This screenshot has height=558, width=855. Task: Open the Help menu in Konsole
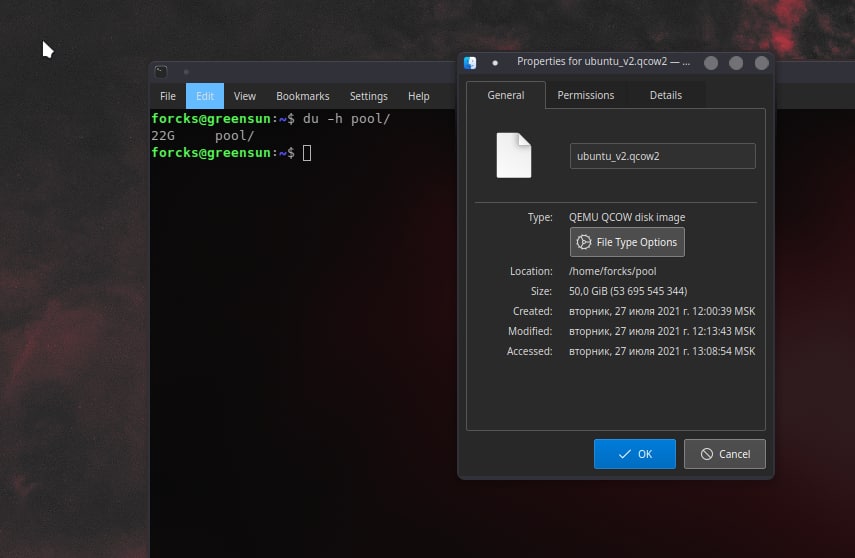(x=418, y=96)
